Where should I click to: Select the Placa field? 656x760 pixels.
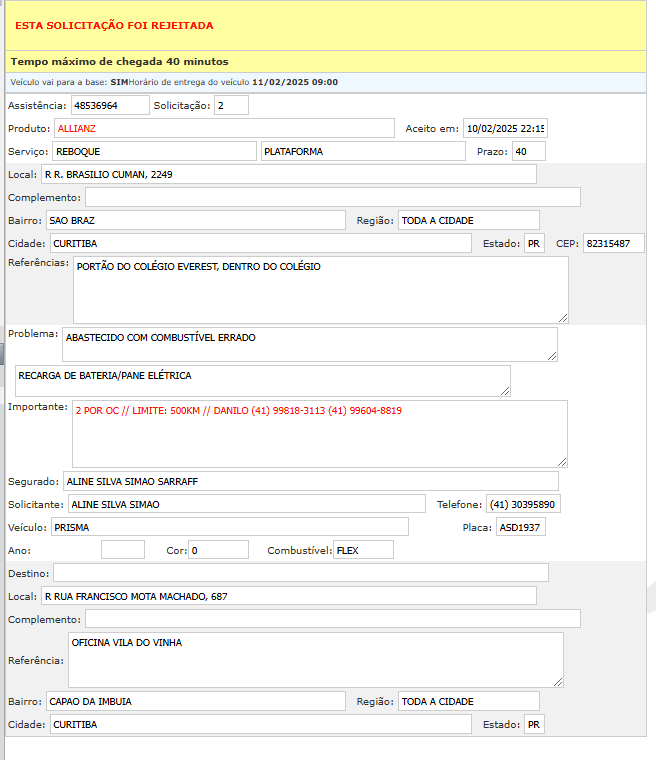coord(521,527)
